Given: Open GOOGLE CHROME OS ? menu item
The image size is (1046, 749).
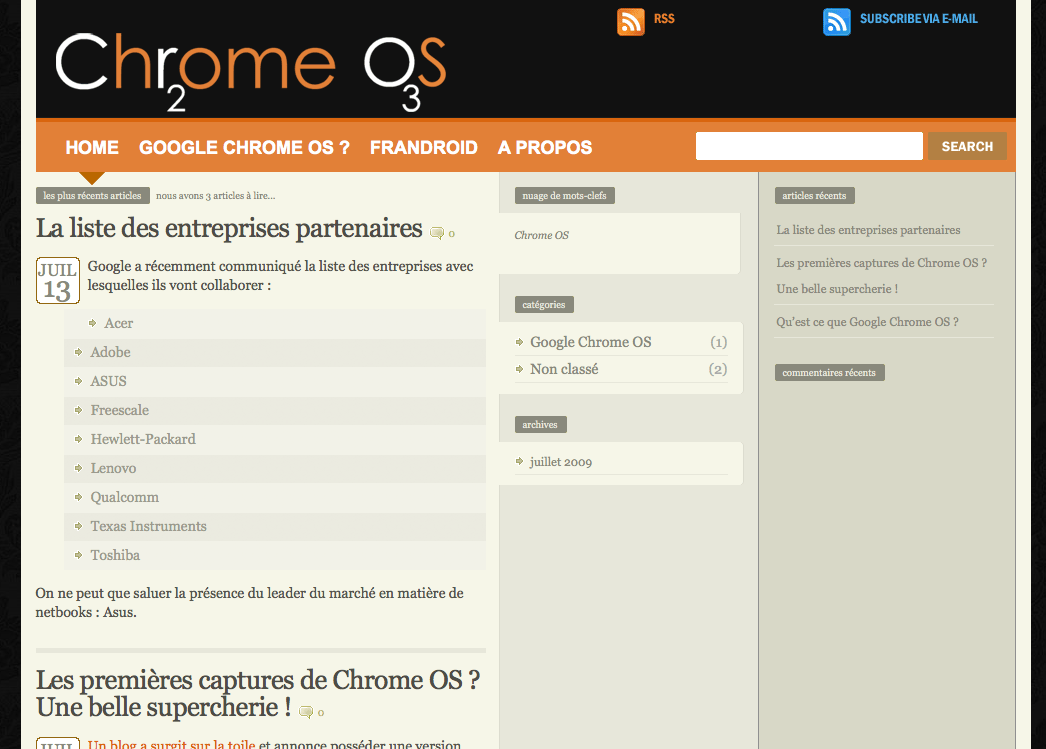Looking at the screenshot, I should [244, 147].
